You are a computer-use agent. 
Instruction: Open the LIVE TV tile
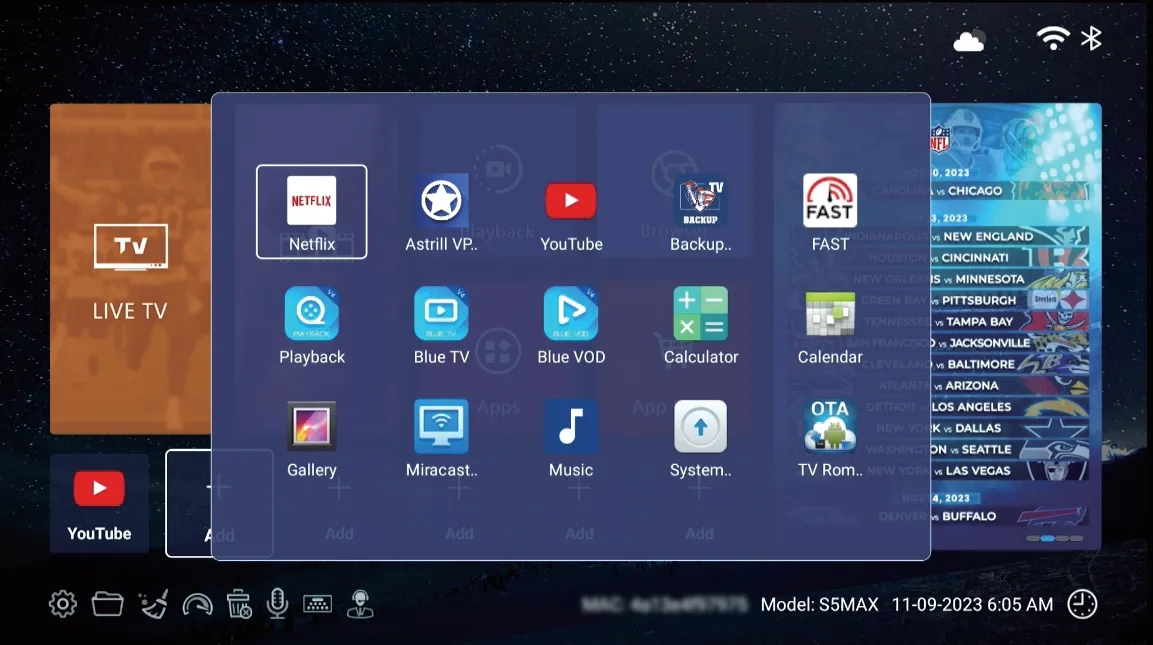coord(130,269)
